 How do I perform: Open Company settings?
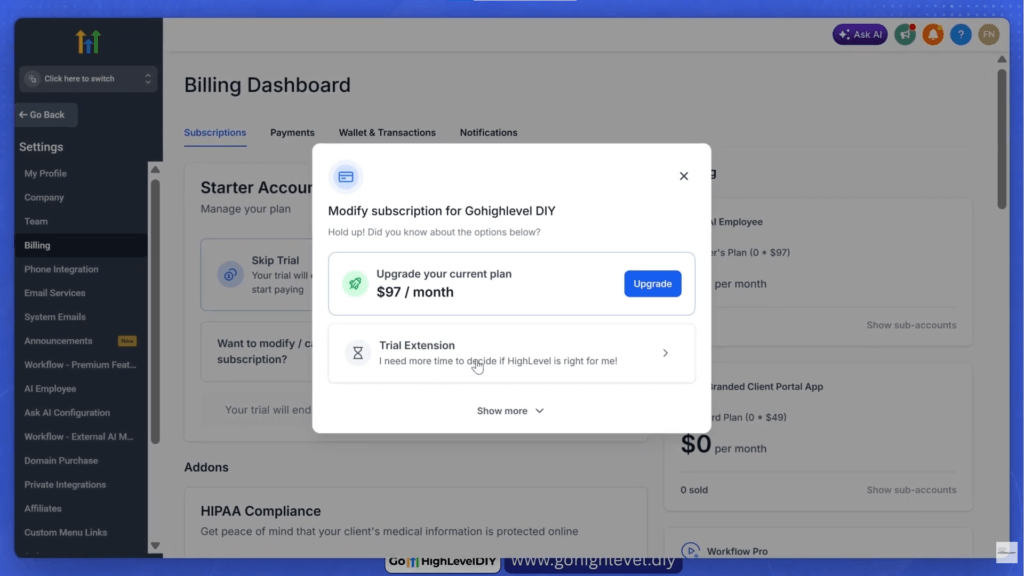click(x=44, y=197)
